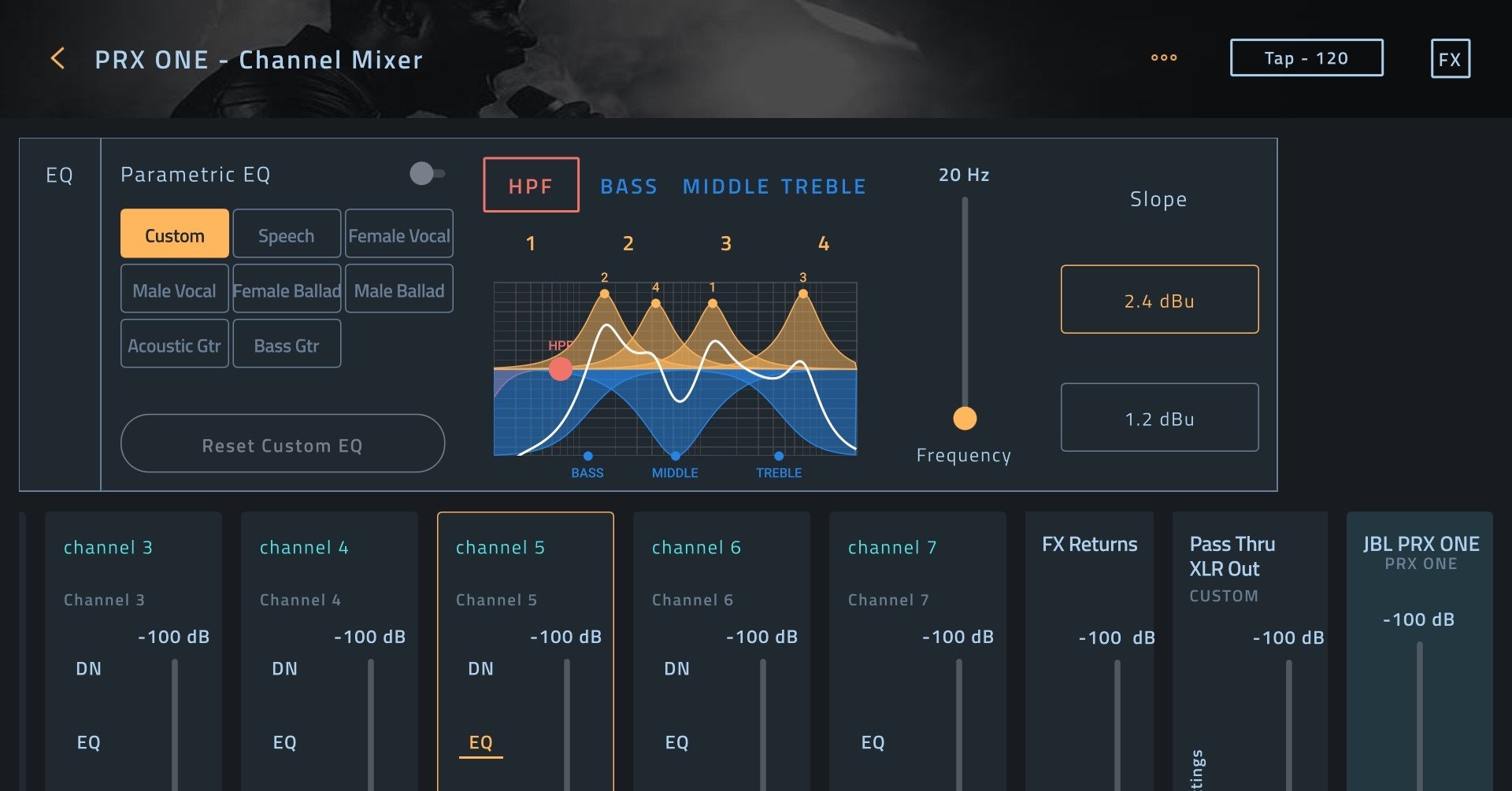The height and width of the screenshot is (791, 1512).
Task: Click channel 7 volume fader
Action: [959, 724]
